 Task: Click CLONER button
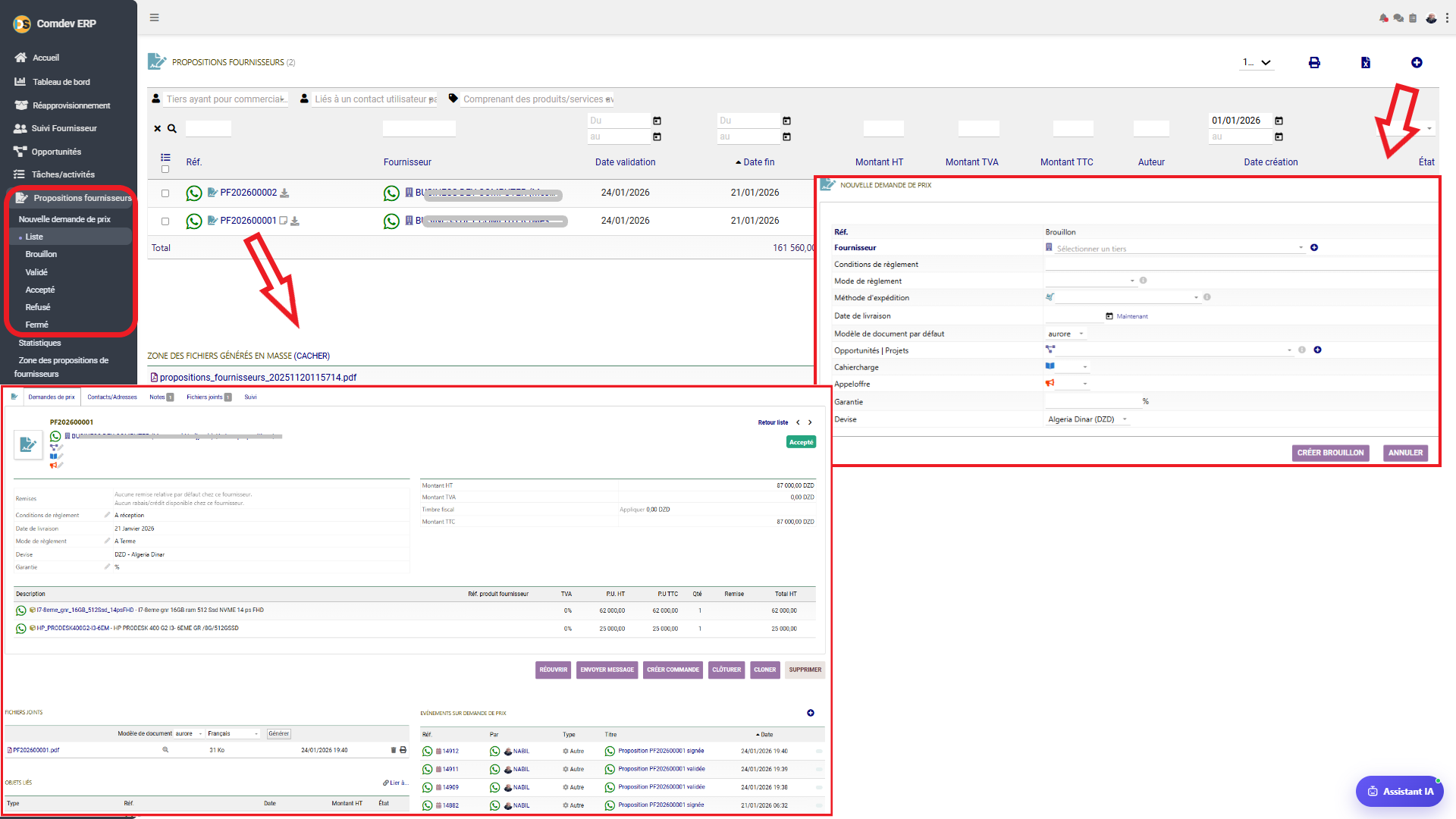[764, 670]
